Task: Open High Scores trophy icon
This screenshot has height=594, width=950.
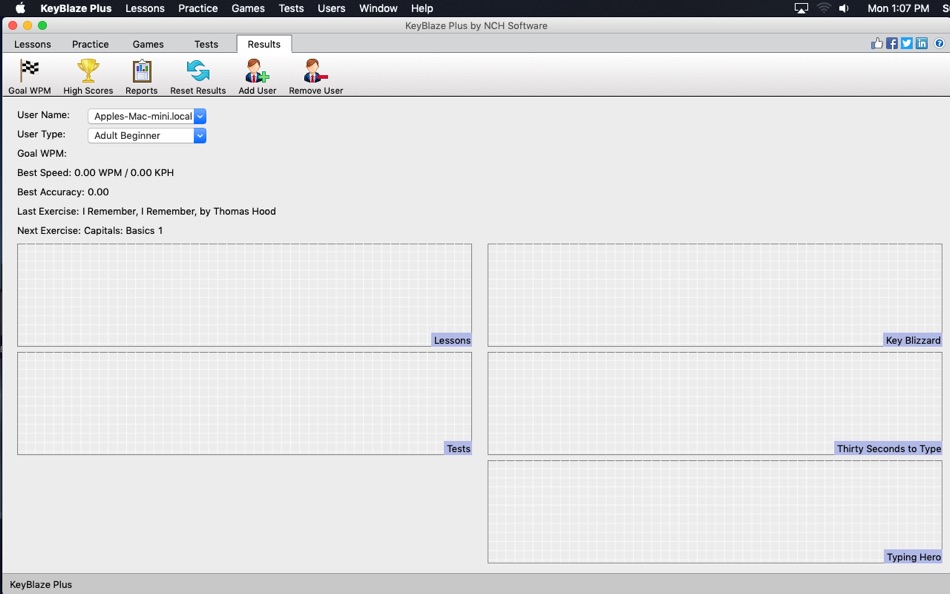Action: click(88, 76)
